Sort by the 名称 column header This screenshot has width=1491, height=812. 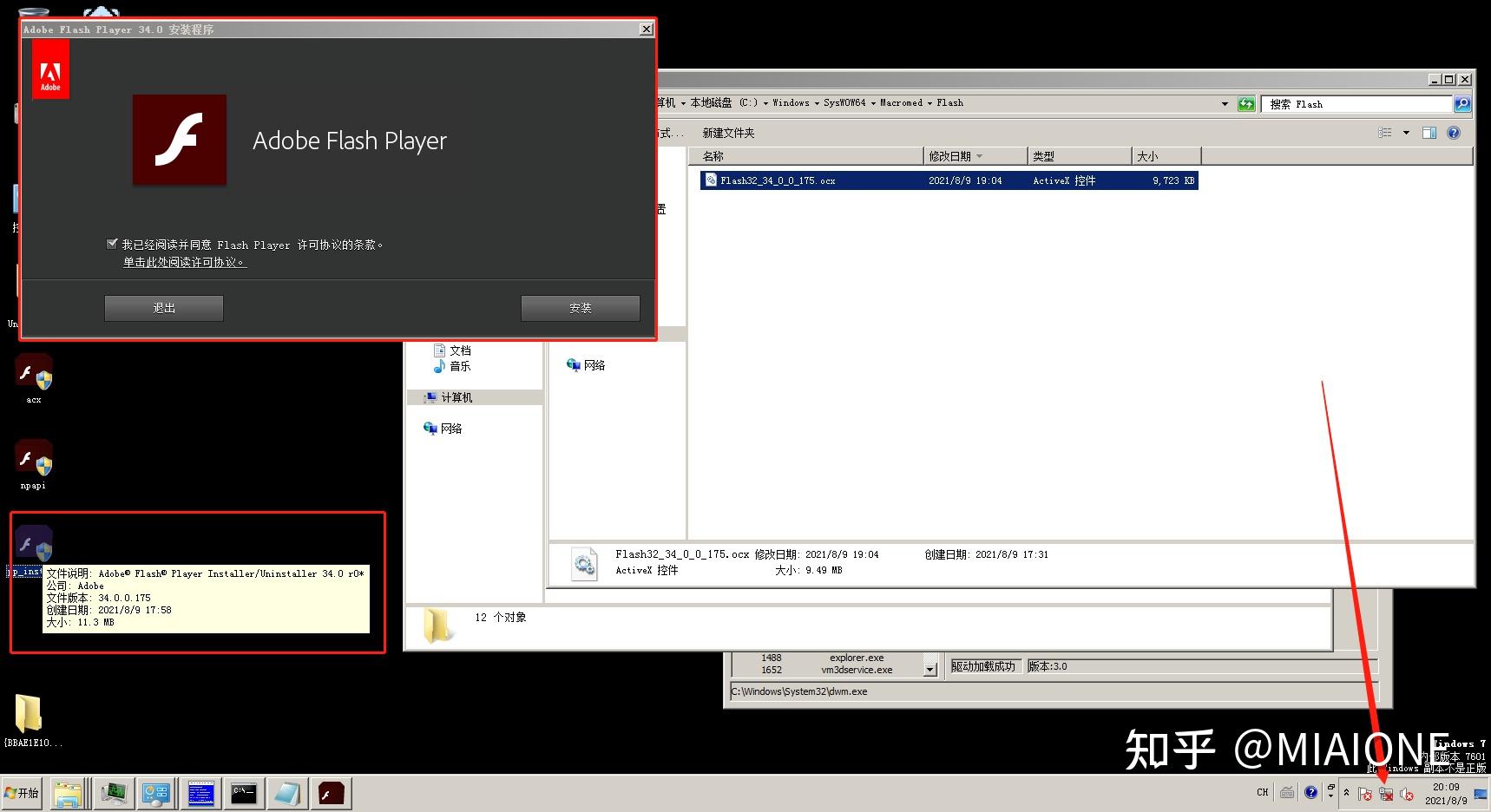click(x=806, y=156)
